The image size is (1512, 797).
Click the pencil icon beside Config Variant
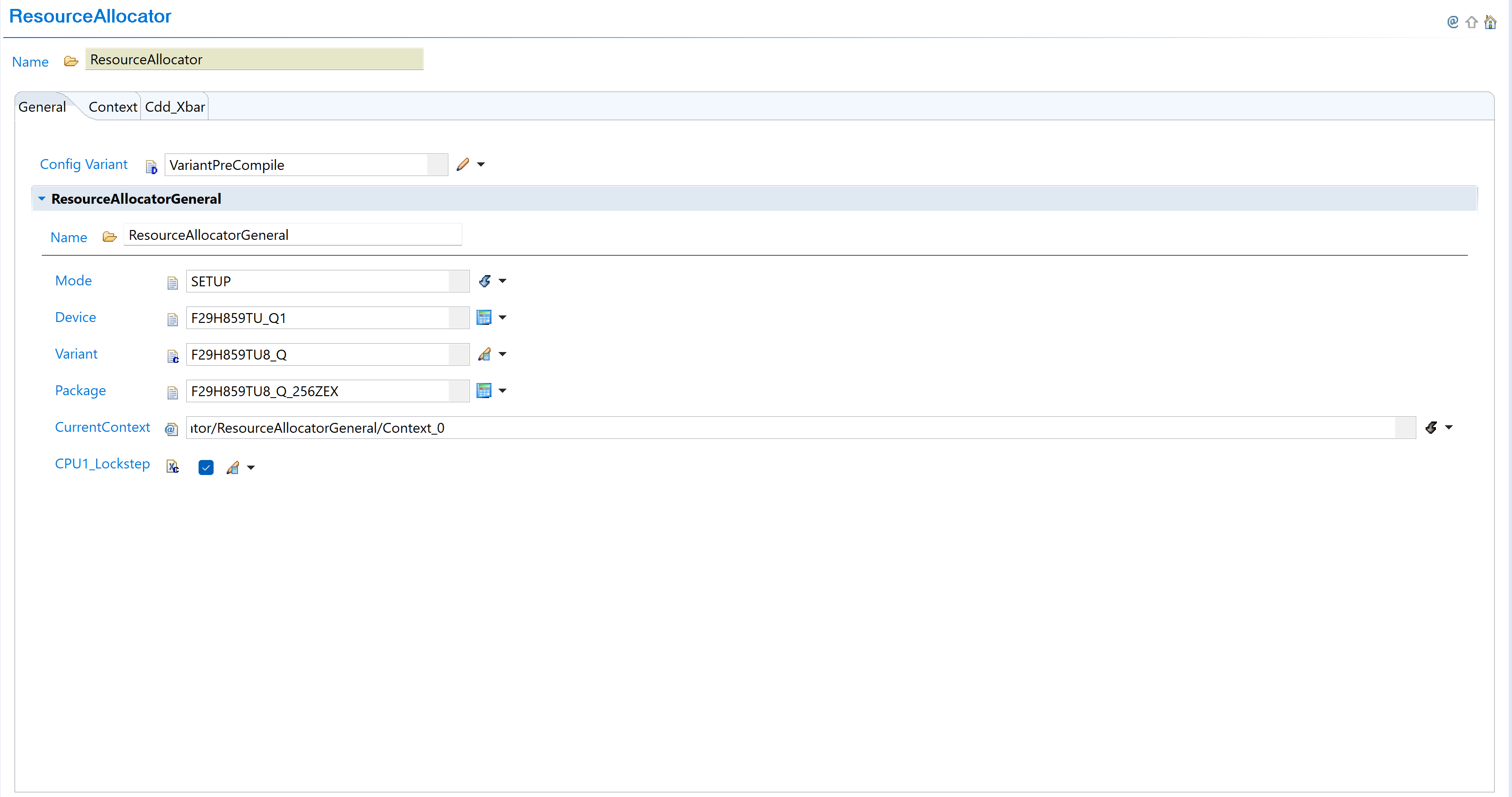tap(462, 164)
